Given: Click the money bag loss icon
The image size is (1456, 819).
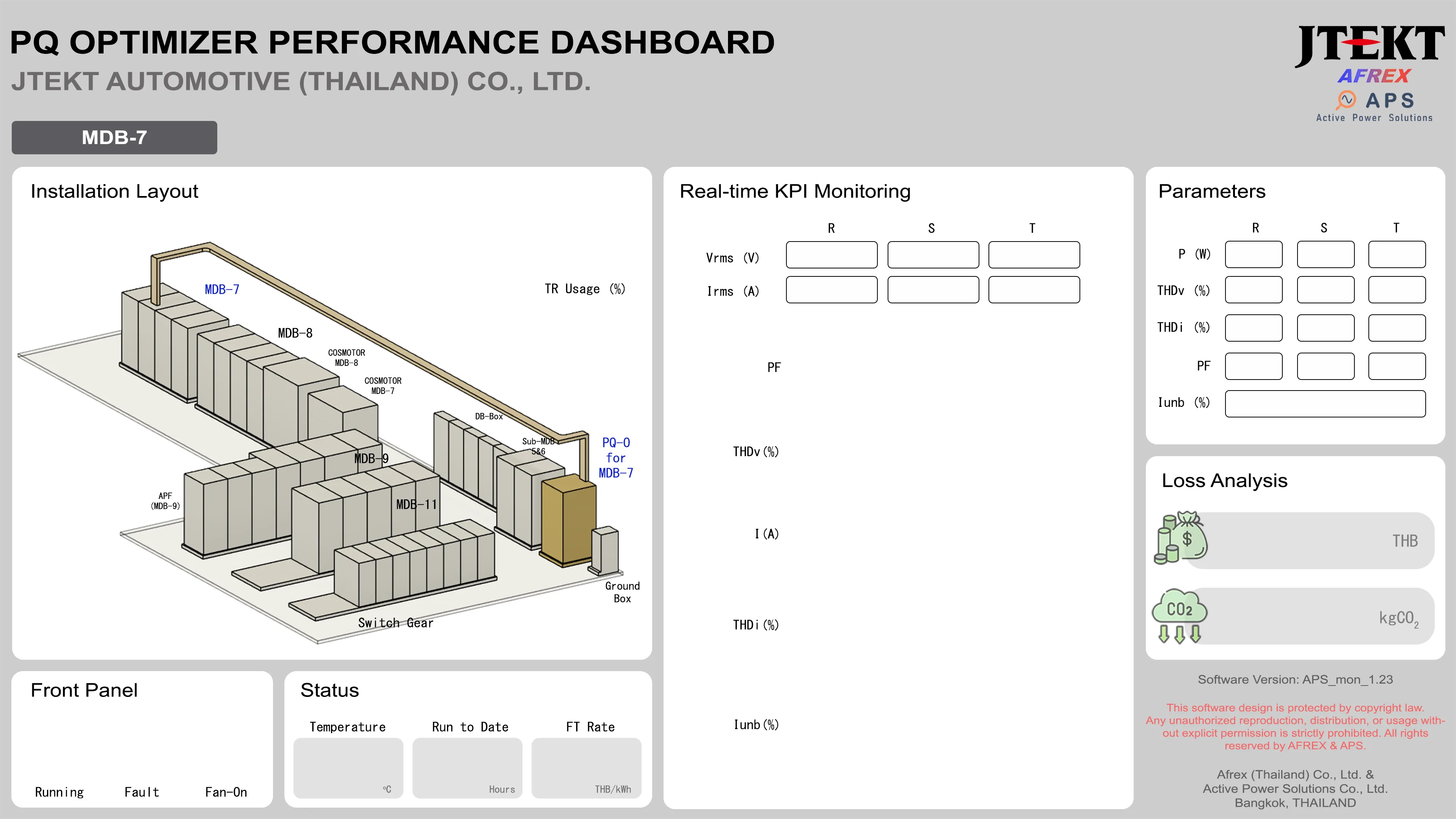Looking at the screenshot, I should (1181, 538).
